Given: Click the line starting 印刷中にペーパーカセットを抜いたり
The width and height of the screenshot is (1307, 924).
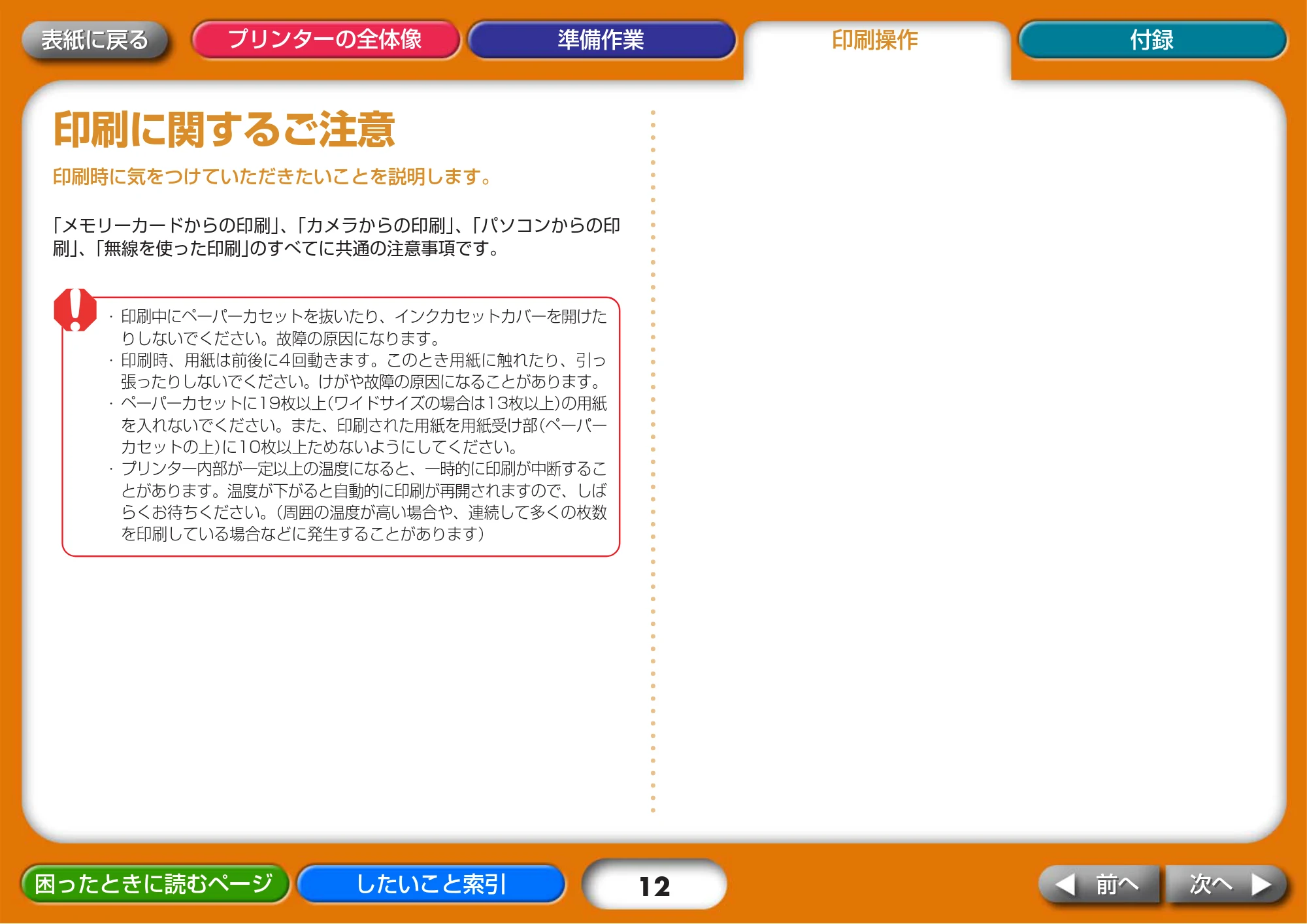Looking at the screenshot, I should point(364,316).
